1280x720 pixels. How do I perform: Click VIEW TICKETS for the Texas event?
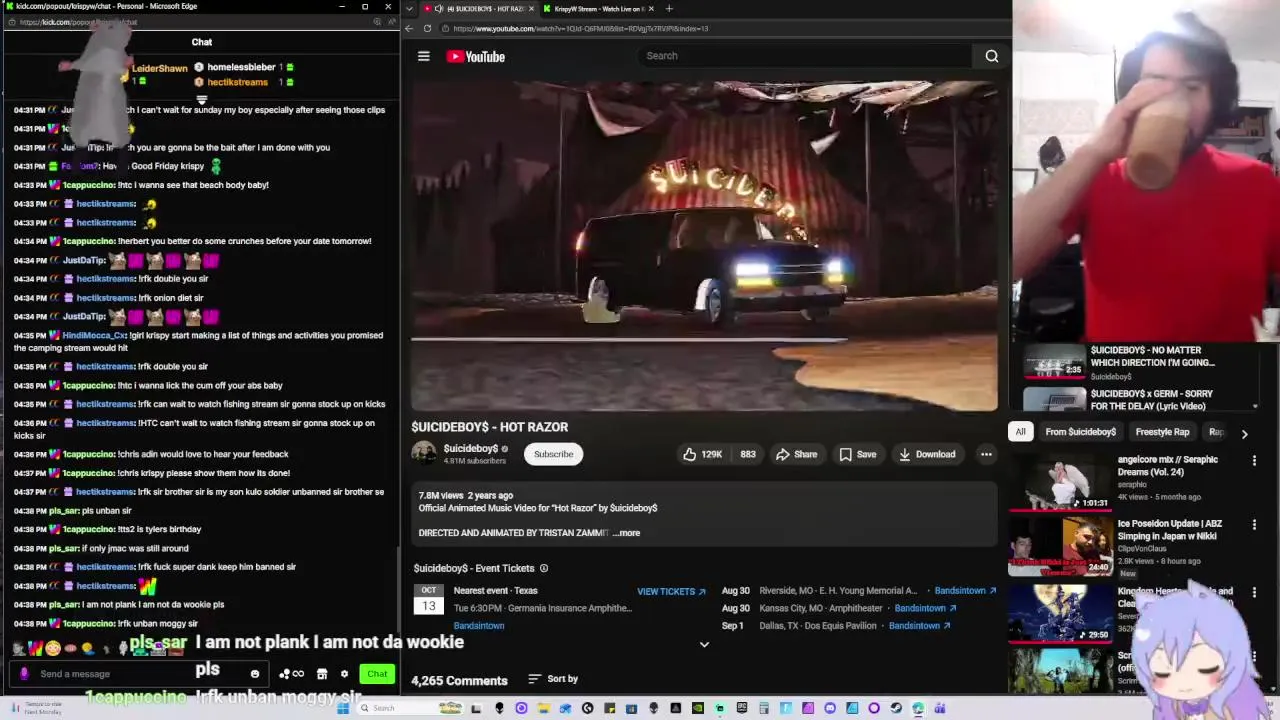671,591
